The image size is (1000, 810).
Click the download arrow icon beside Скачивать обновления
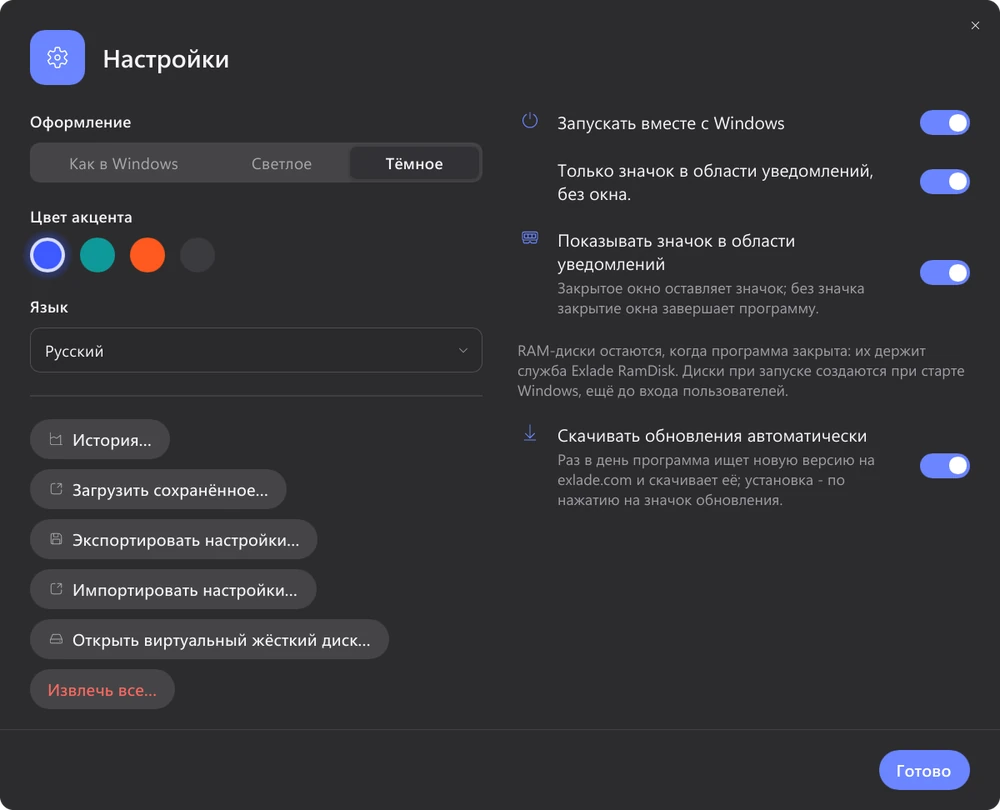[529, 434]
